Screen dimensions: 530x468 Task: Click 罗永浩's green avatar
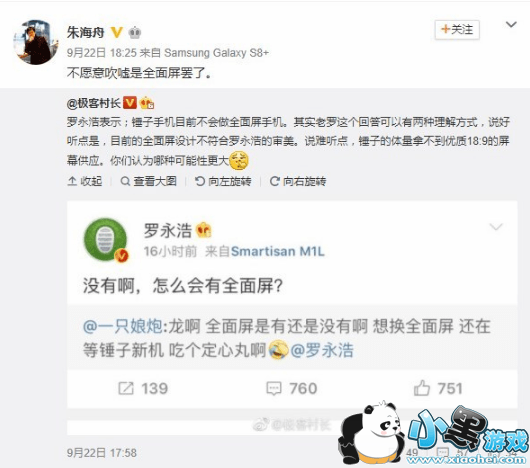tap(106, 240)
